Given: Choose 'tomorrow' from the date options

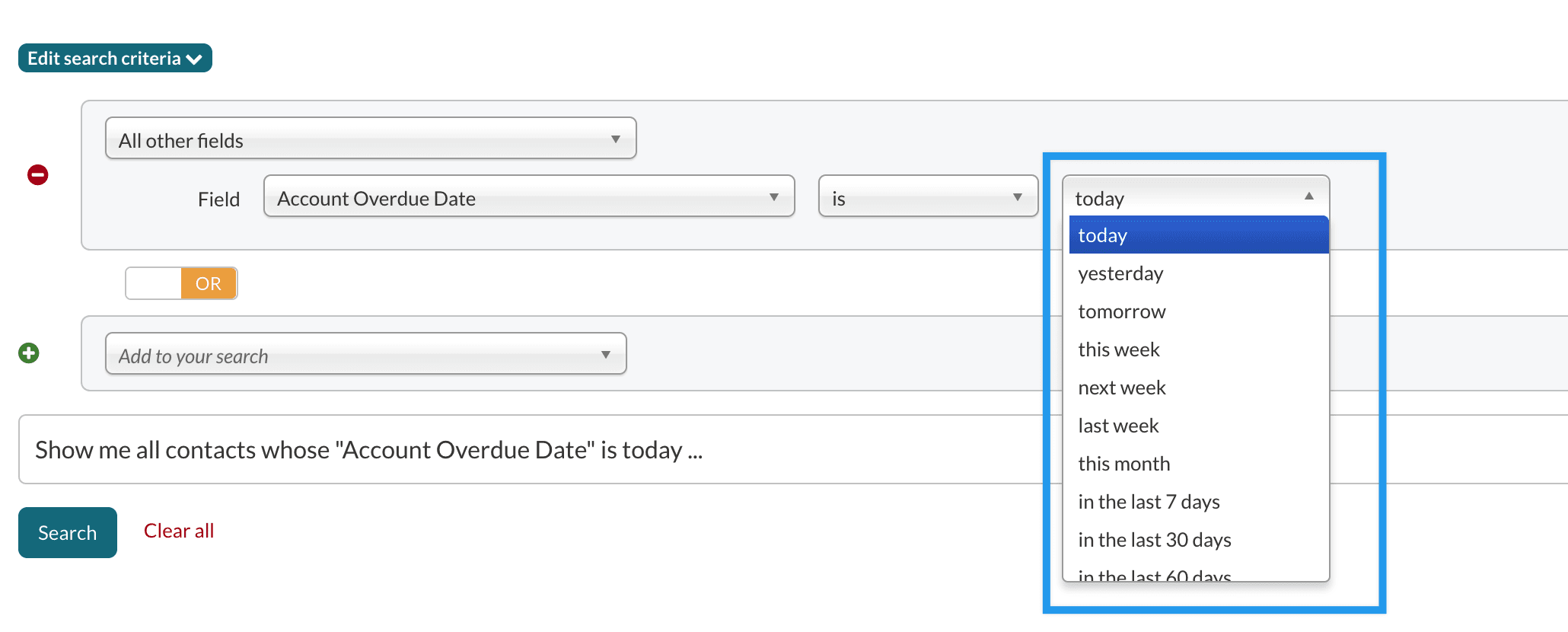Looking at the screenshot, I should point(1197,311).
